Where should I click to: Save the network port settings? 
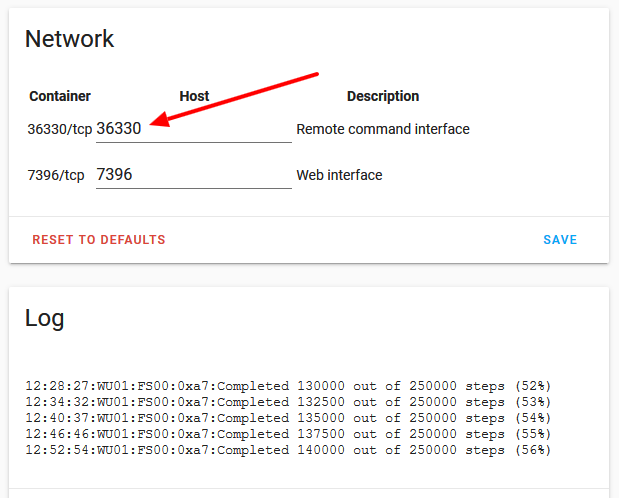coord(560,240)
